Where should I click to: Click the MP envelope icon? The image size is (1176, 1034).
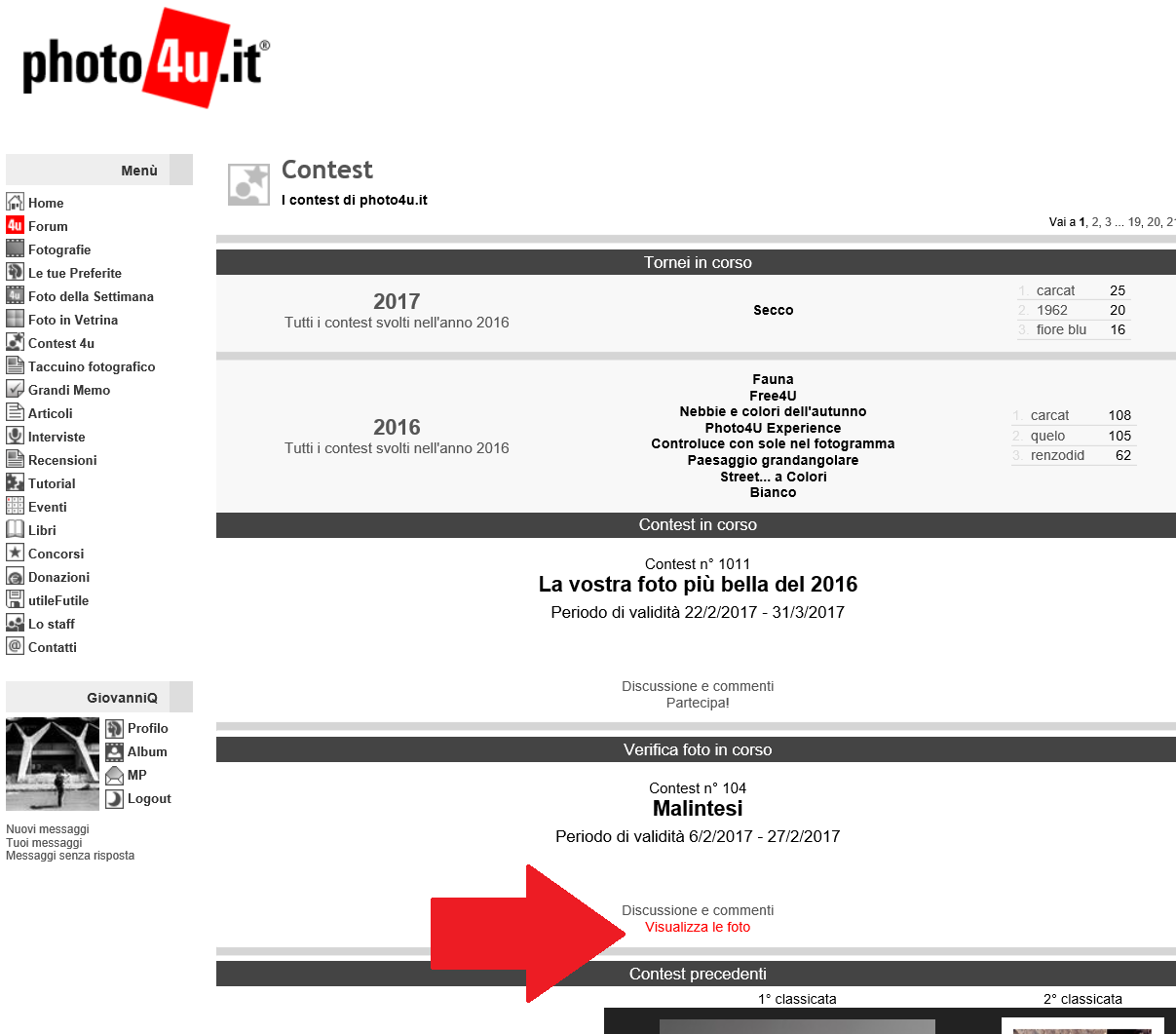pos(114,775)
